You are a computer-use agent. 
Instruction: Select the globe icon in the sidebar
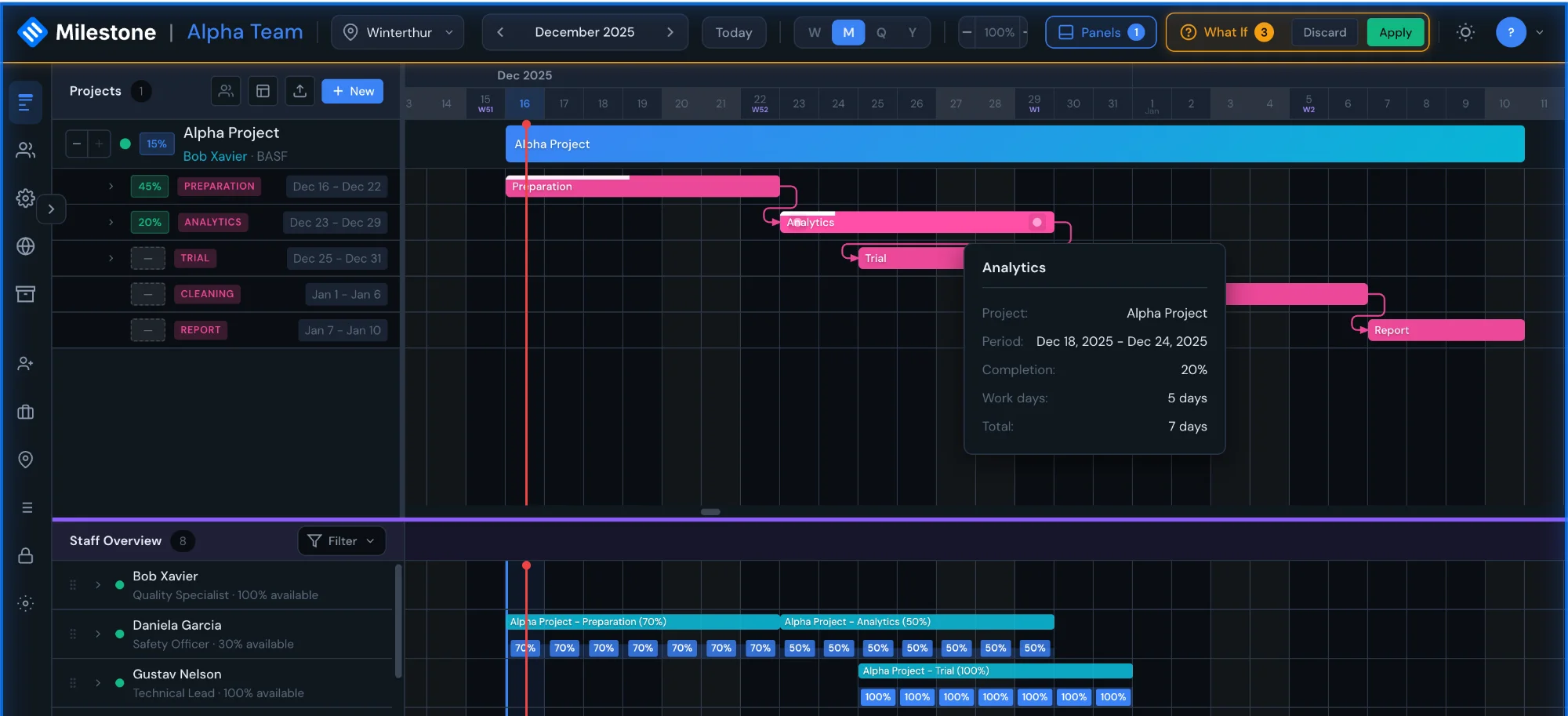(26, 246)
